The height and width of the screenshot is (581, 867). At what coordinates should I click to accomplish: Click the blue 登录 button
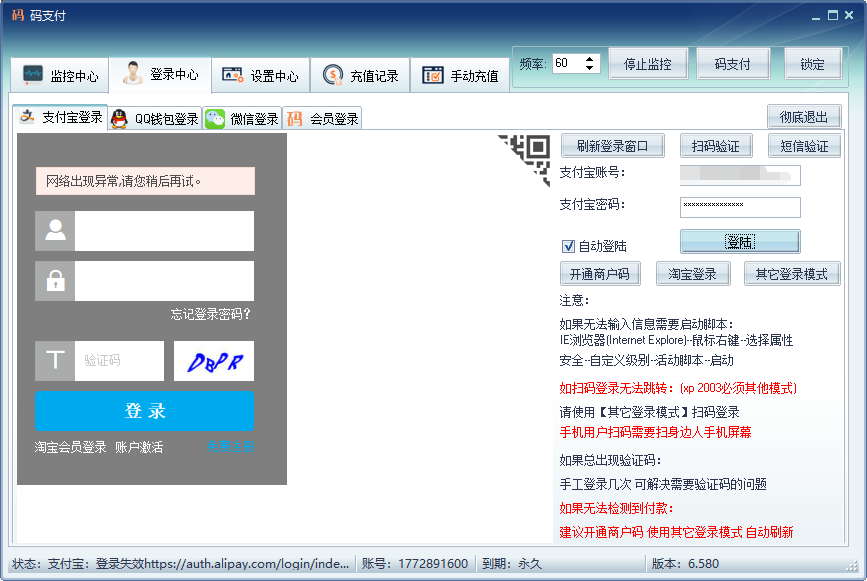point(145,411)
